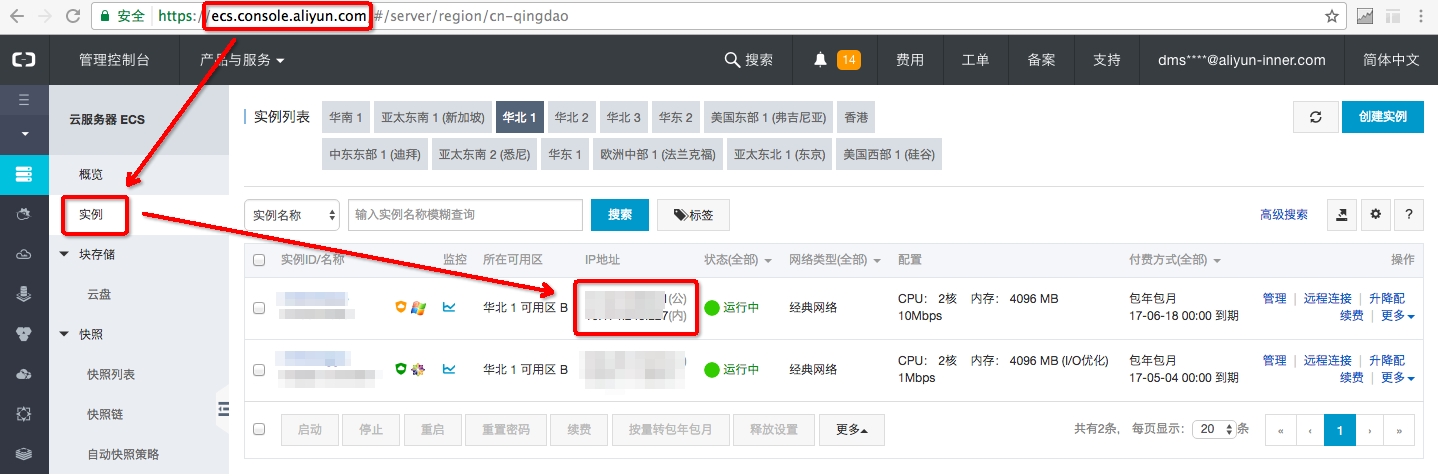Open the bracketed square icon in left rail
This screenshot has height=474, width=1438.
[x=24, y=414]
